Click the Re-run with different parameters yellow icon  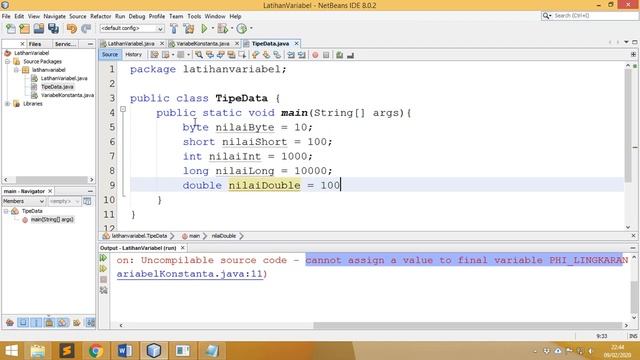tap(103, 269)
